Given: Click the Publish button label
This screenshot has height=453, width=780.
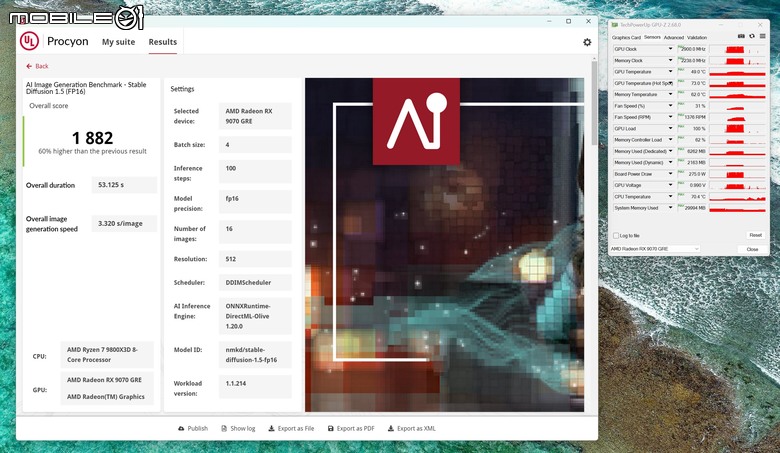Looking at the screenshot, I should coord(197,428).
